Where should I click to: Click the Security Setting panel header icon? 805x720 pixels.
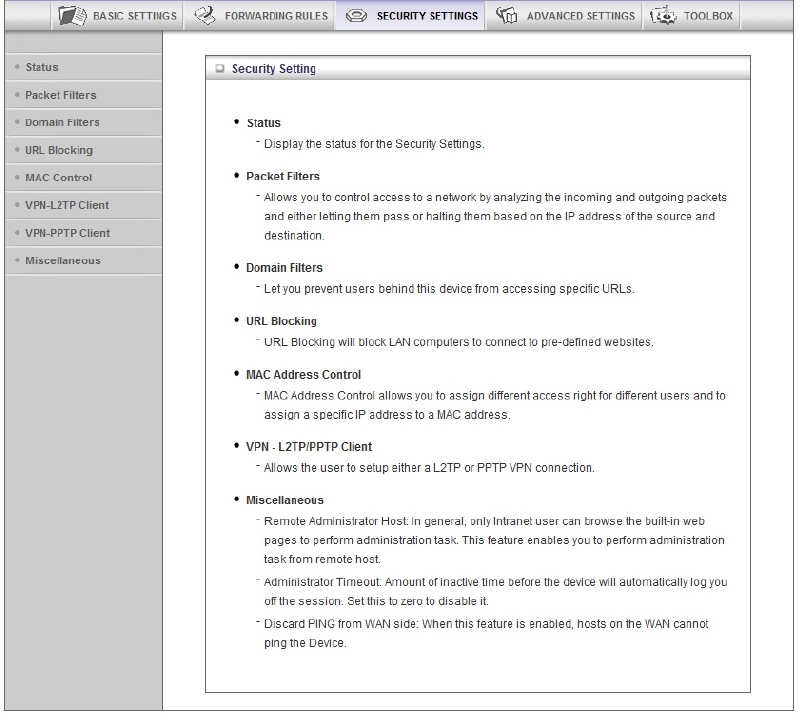(220, 68)
